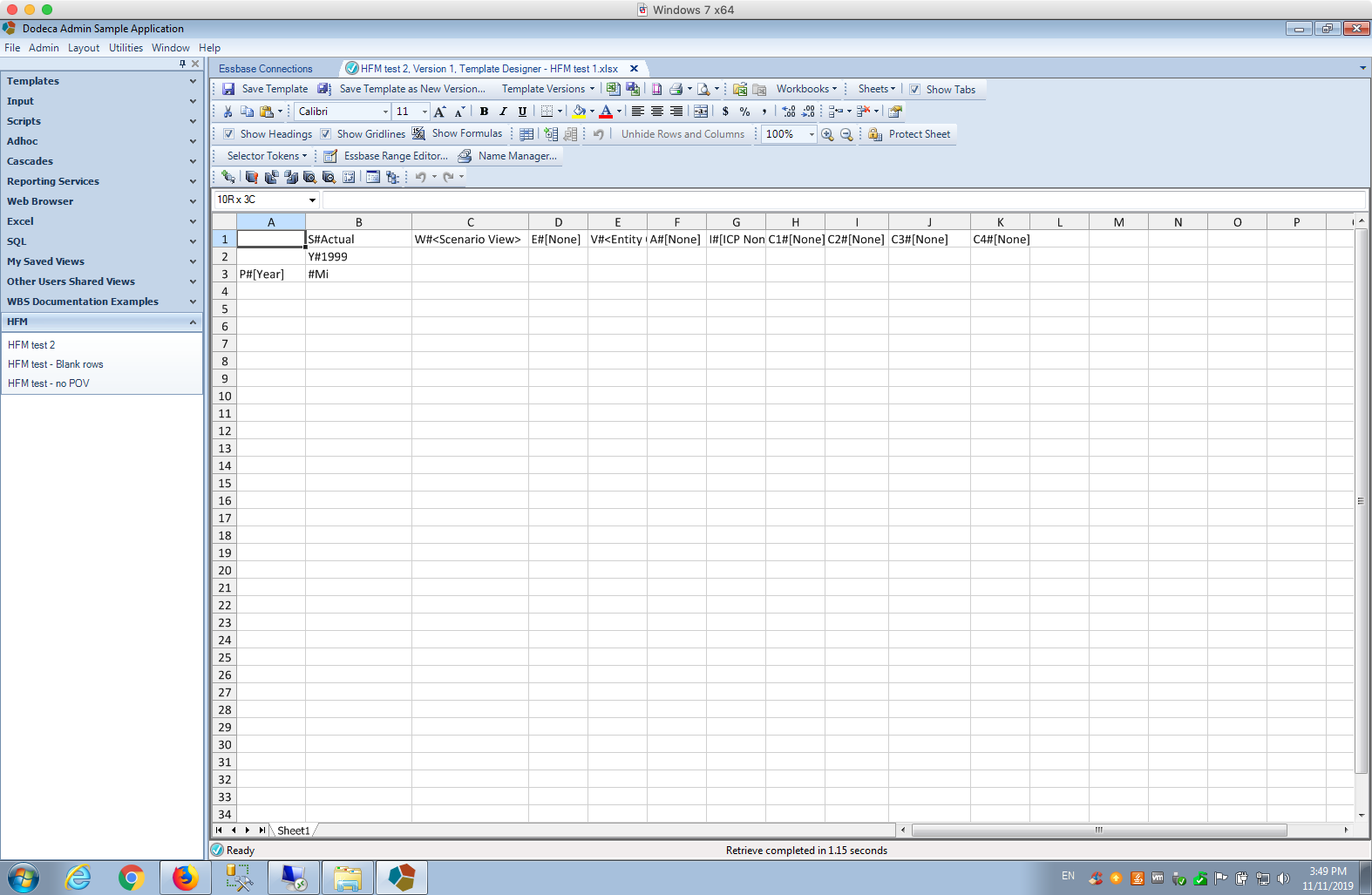
Task: Open the Sheets dropdown
Action: pos(876,89)
